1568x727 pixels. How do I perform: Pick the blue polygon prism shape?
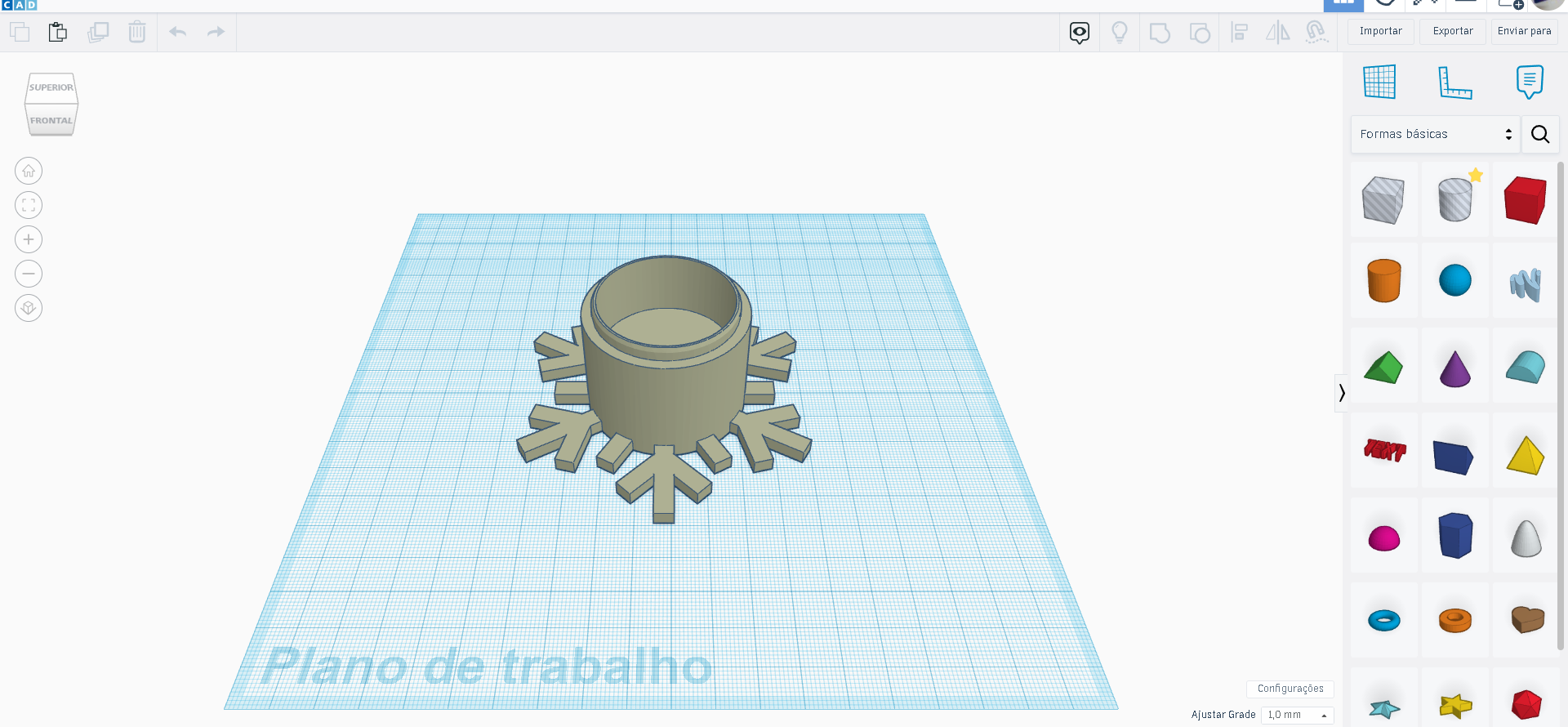[1455, 535]
